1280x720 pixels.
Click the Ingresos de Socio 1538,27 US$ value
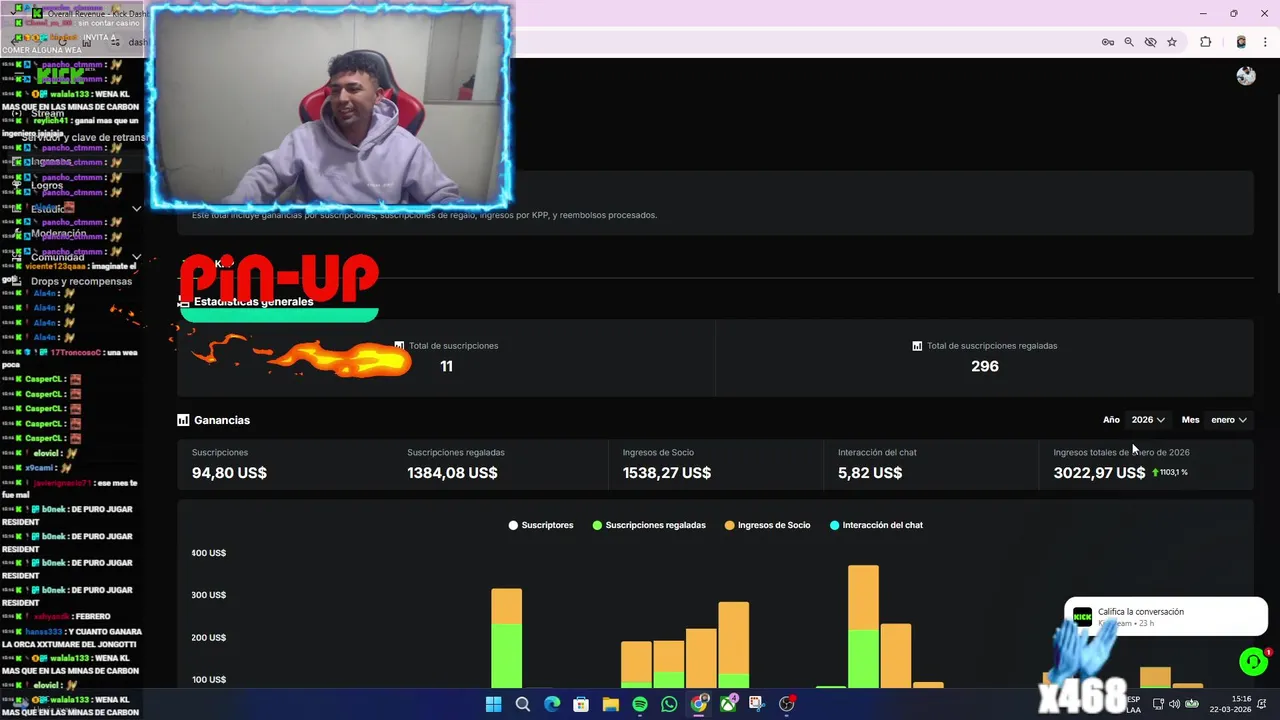667,473
